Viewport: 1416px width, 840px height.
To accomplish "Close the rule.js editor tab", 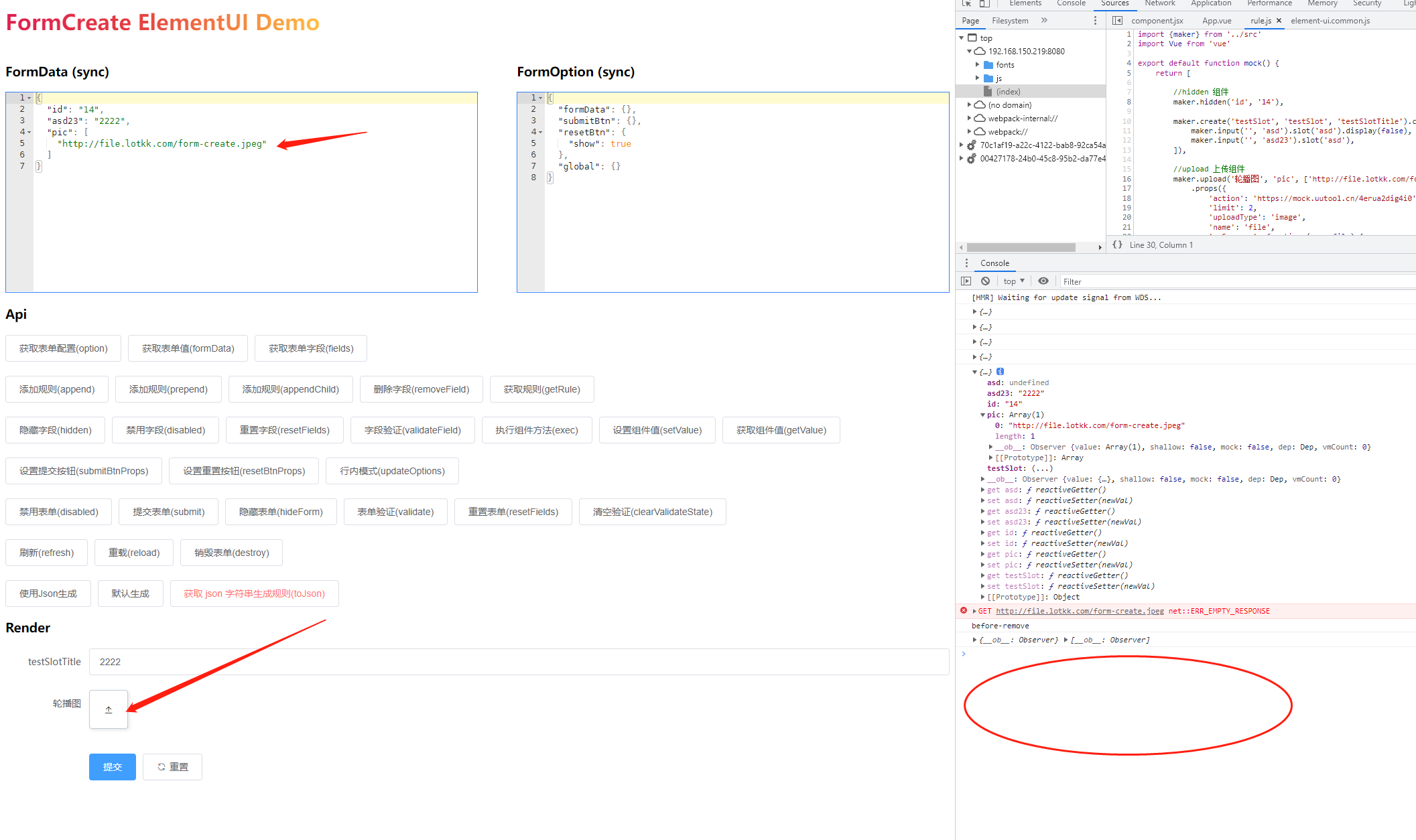I will [x=1279, y=21].
